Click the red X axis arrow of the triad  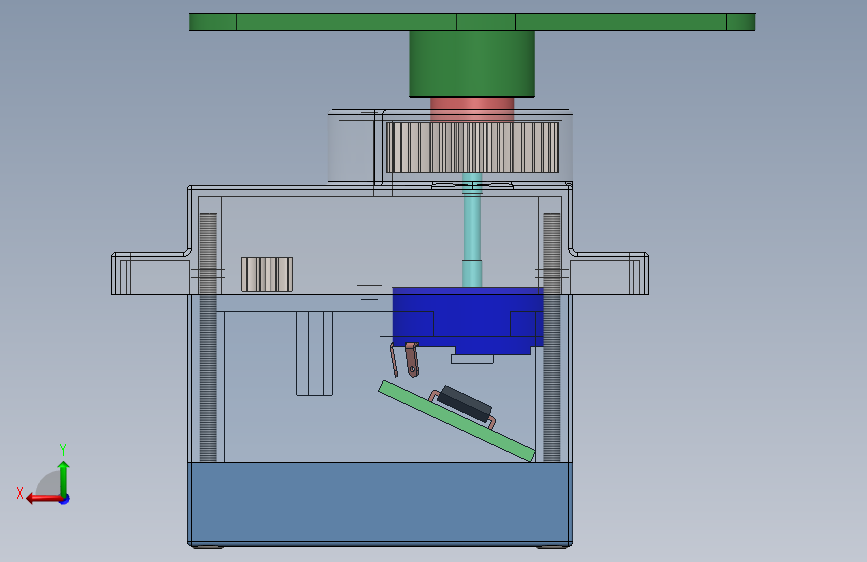coord(44,499)
